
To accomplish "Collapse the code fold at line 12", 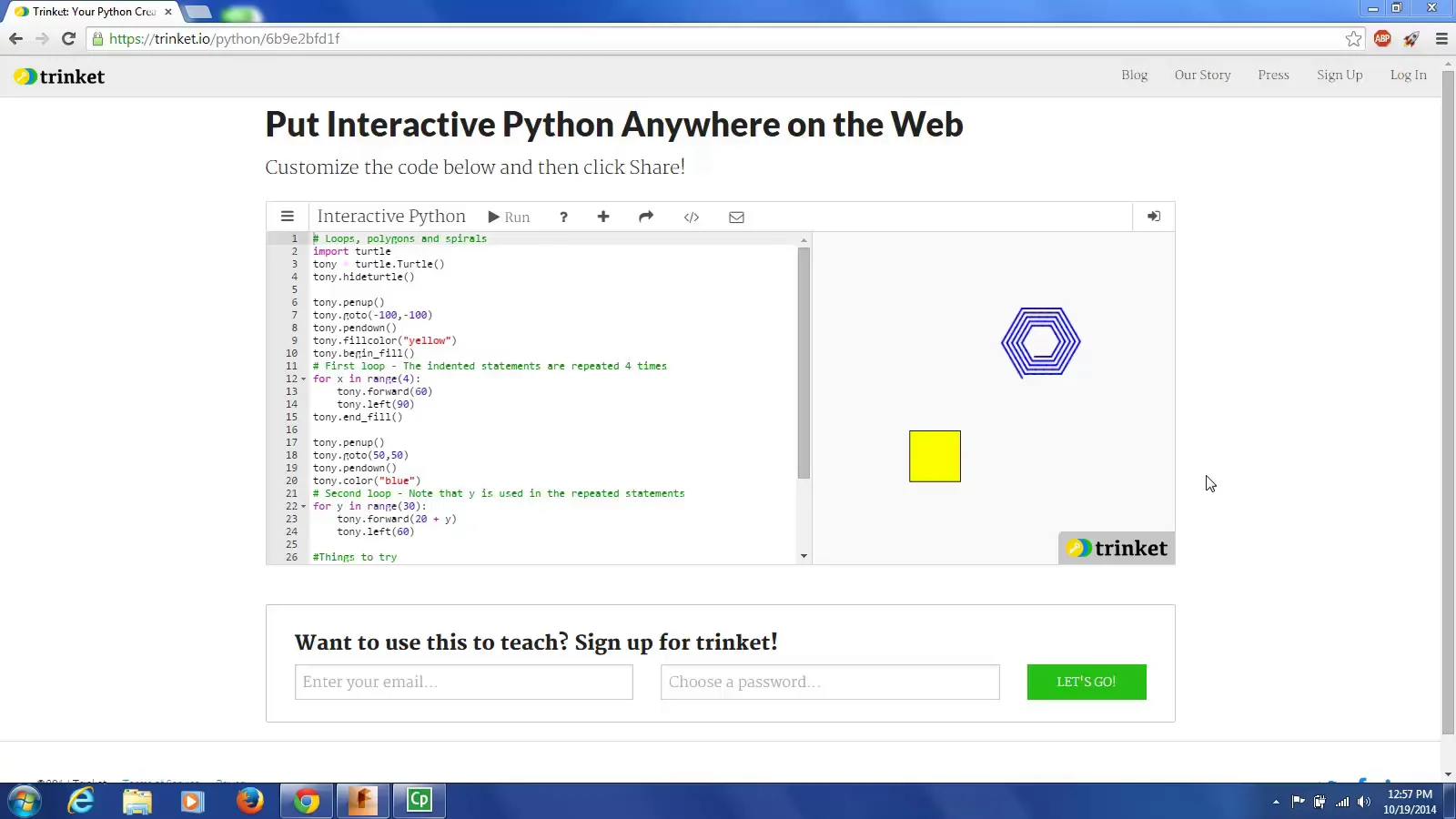I will pyautogui.click(x=304, y=379).
